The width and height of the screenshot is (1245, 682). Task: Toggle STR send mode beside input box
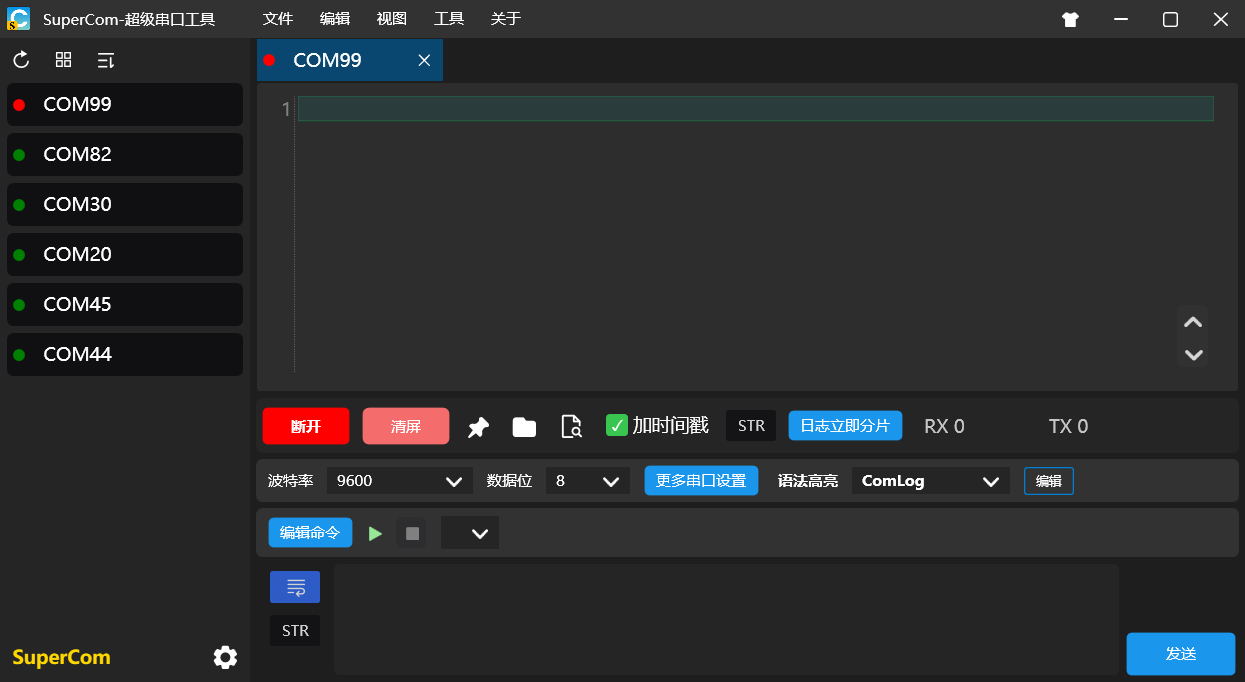click(295, 631)
